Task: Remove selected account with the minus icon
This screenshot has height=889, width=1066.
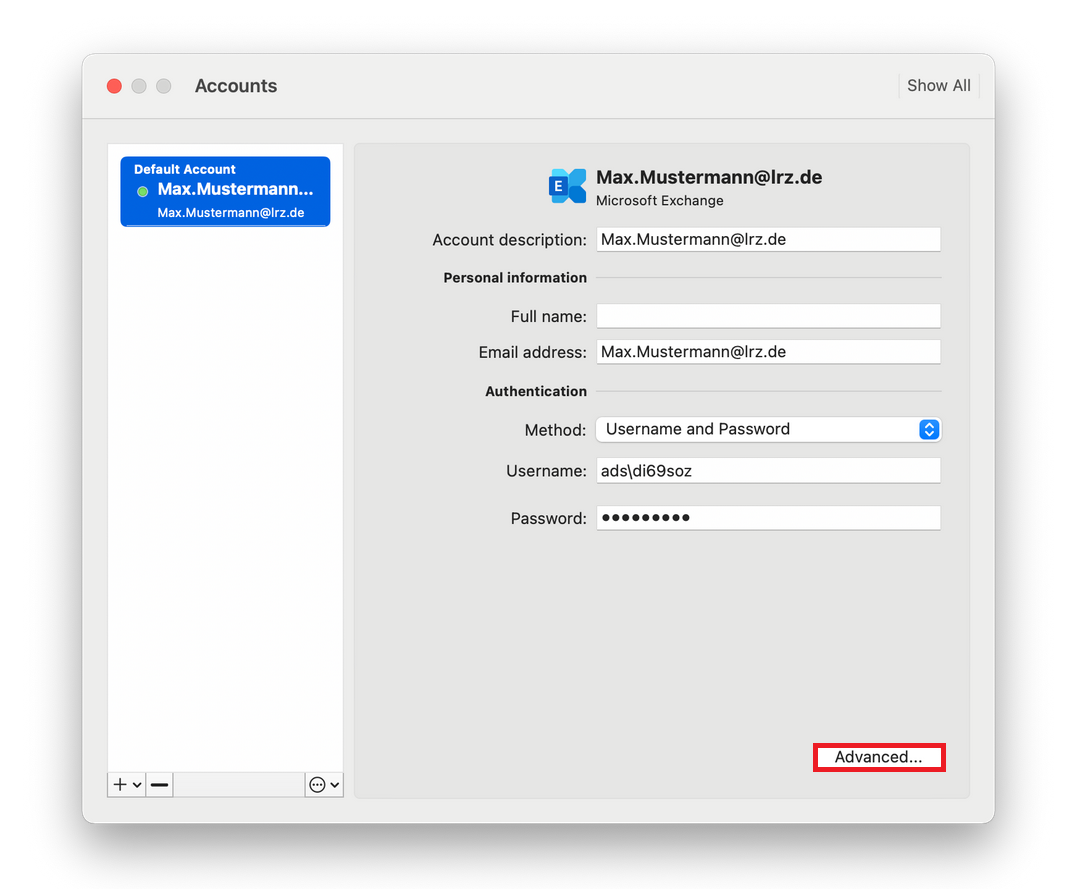Action: click(158, 784)
